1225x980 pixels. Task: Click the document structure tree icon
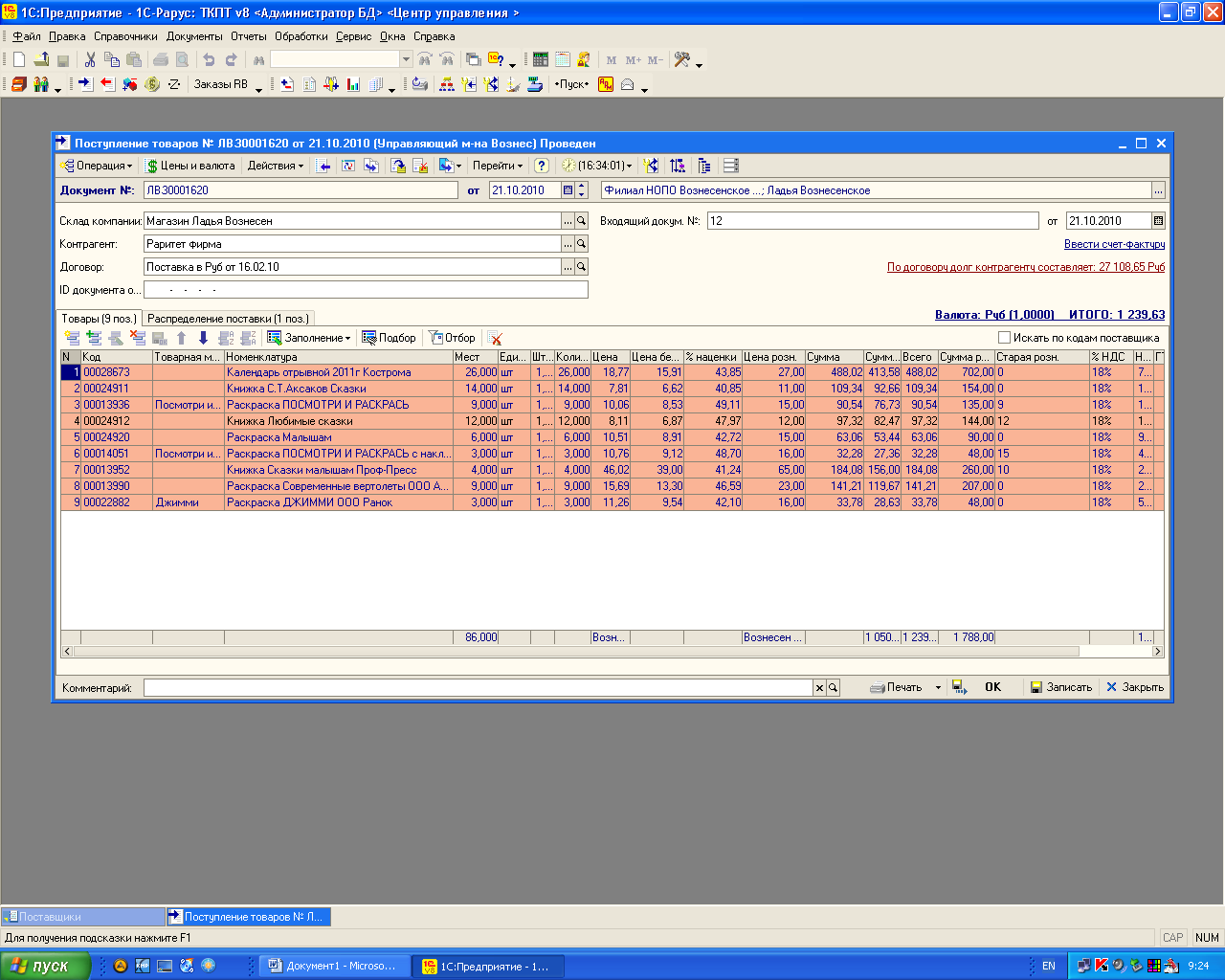[703, 166]
